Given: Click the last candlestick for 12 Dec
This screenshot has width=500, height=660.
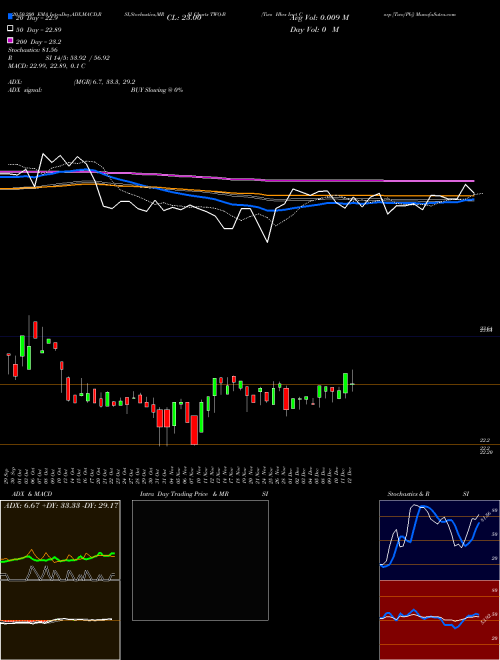Looking at the screenshot, I should point(352,382).
